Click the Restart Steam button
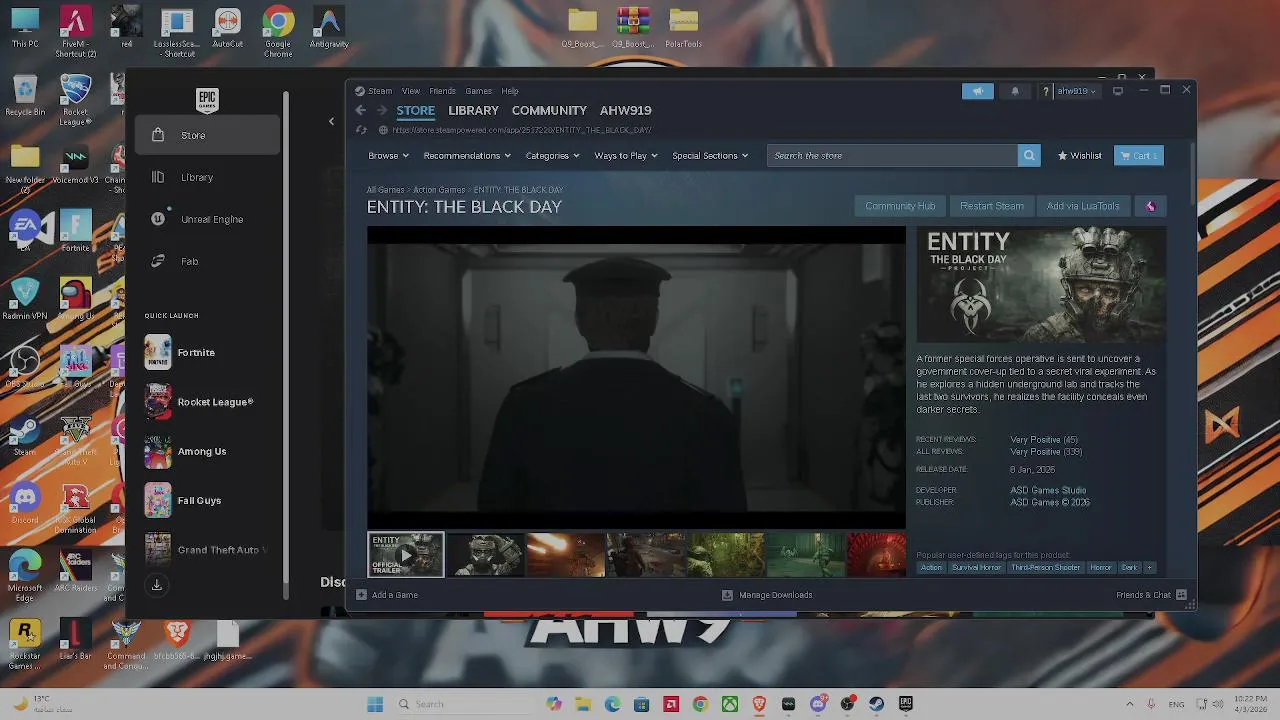1280x720 pixels. 991,206
